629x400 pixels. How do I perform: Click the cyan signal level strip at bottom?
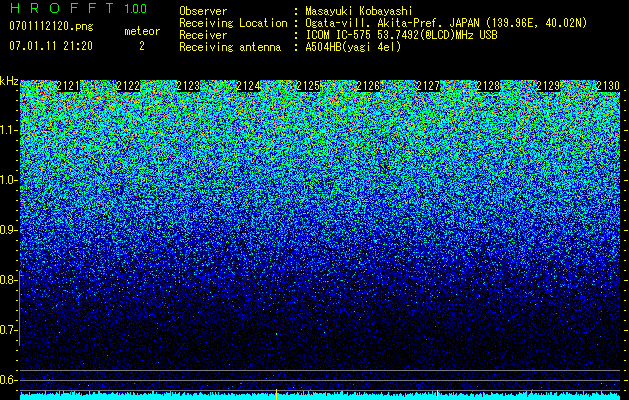(320, 397)
